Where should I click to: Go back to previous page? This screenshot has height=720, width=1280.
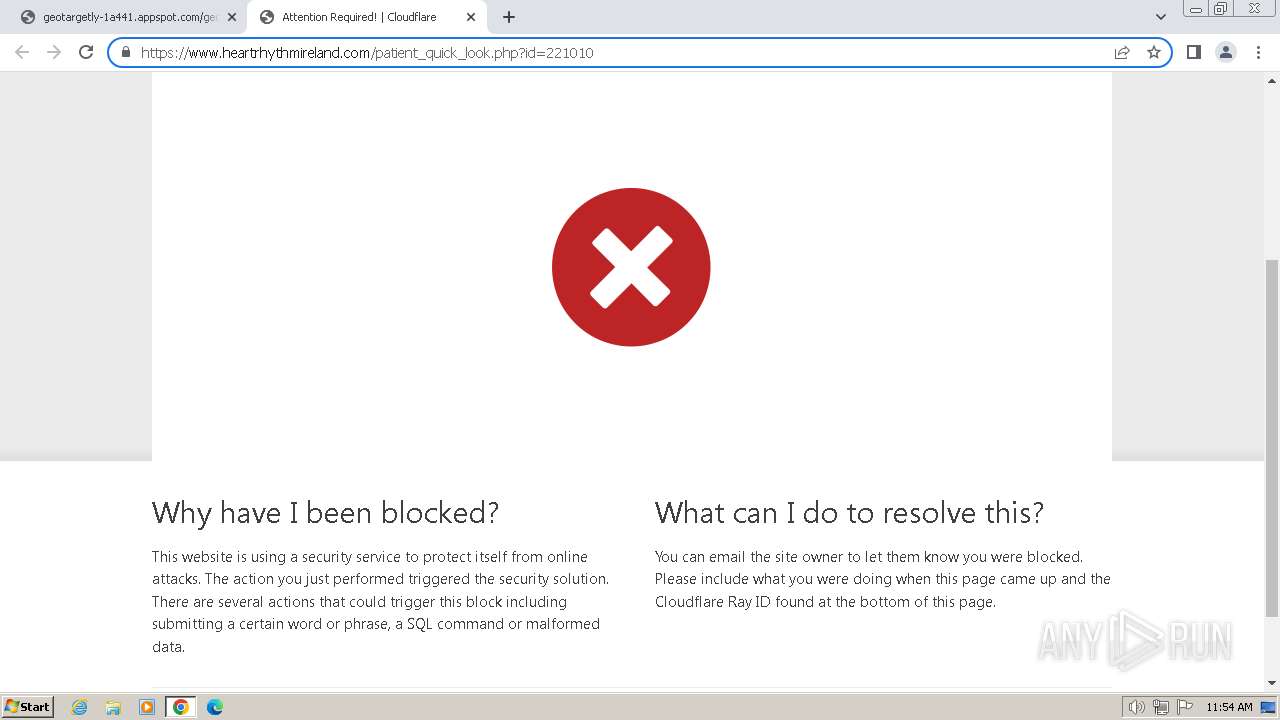pos(22,52)
